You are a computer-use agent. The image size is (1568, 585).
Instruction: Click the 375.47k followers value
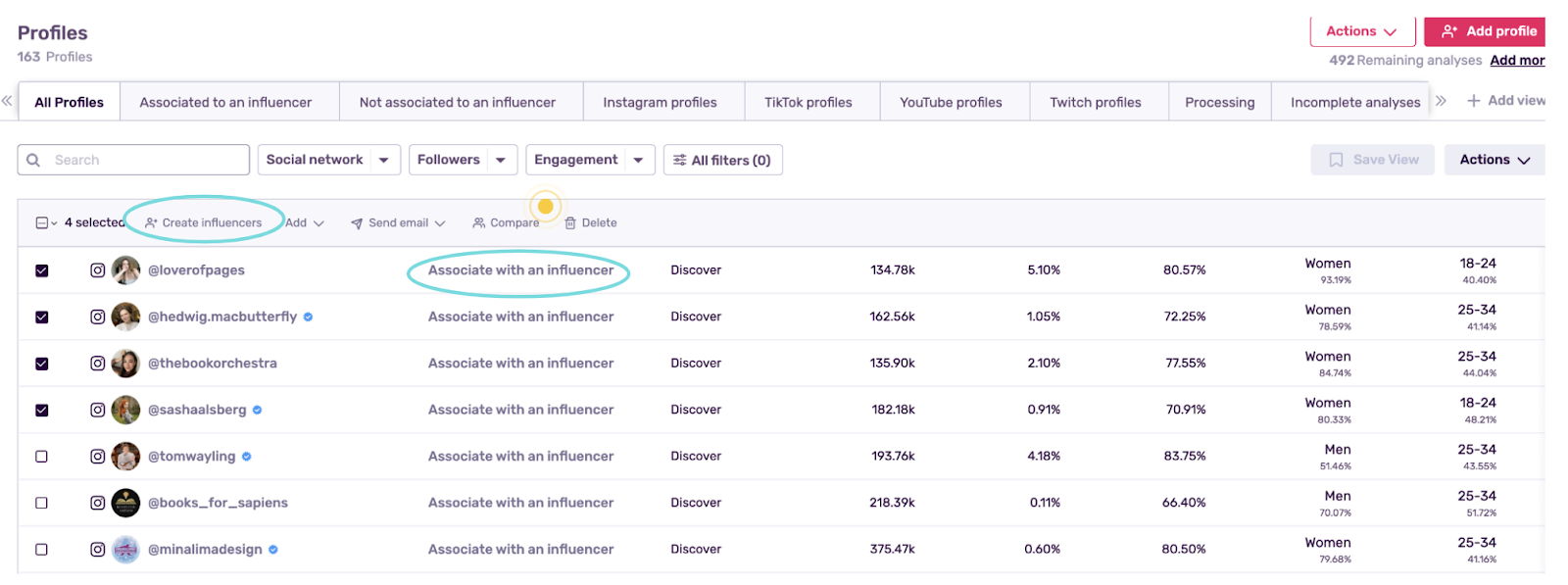tap(893, 550)
